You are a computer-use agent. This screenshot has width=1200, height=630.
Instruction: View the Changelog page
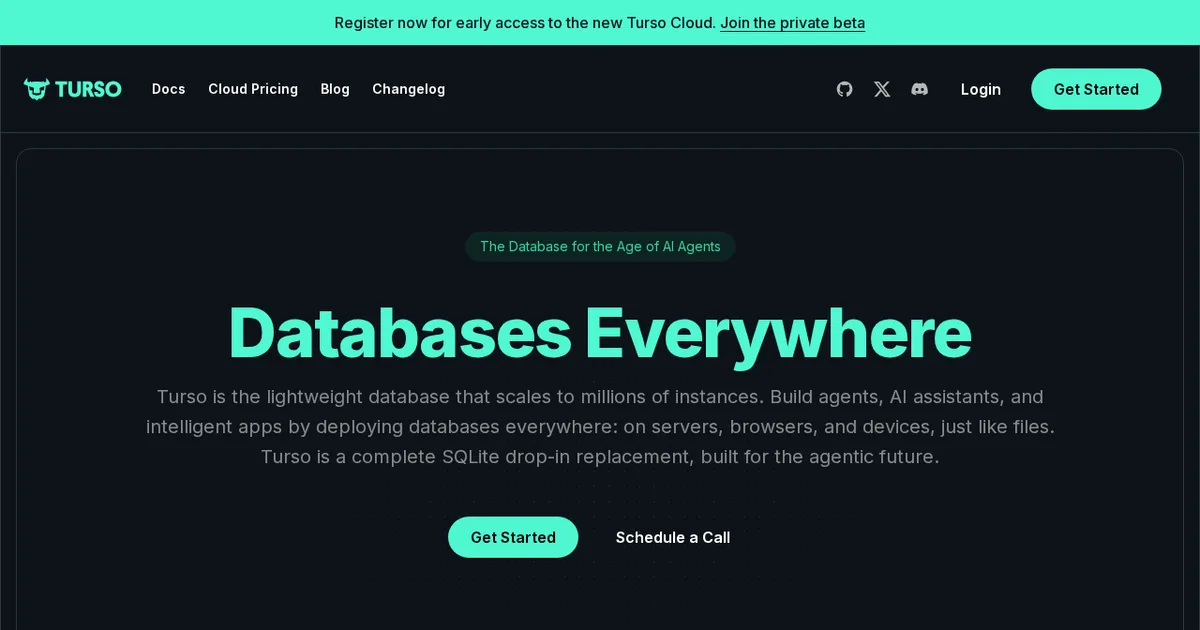click(409, 89)
